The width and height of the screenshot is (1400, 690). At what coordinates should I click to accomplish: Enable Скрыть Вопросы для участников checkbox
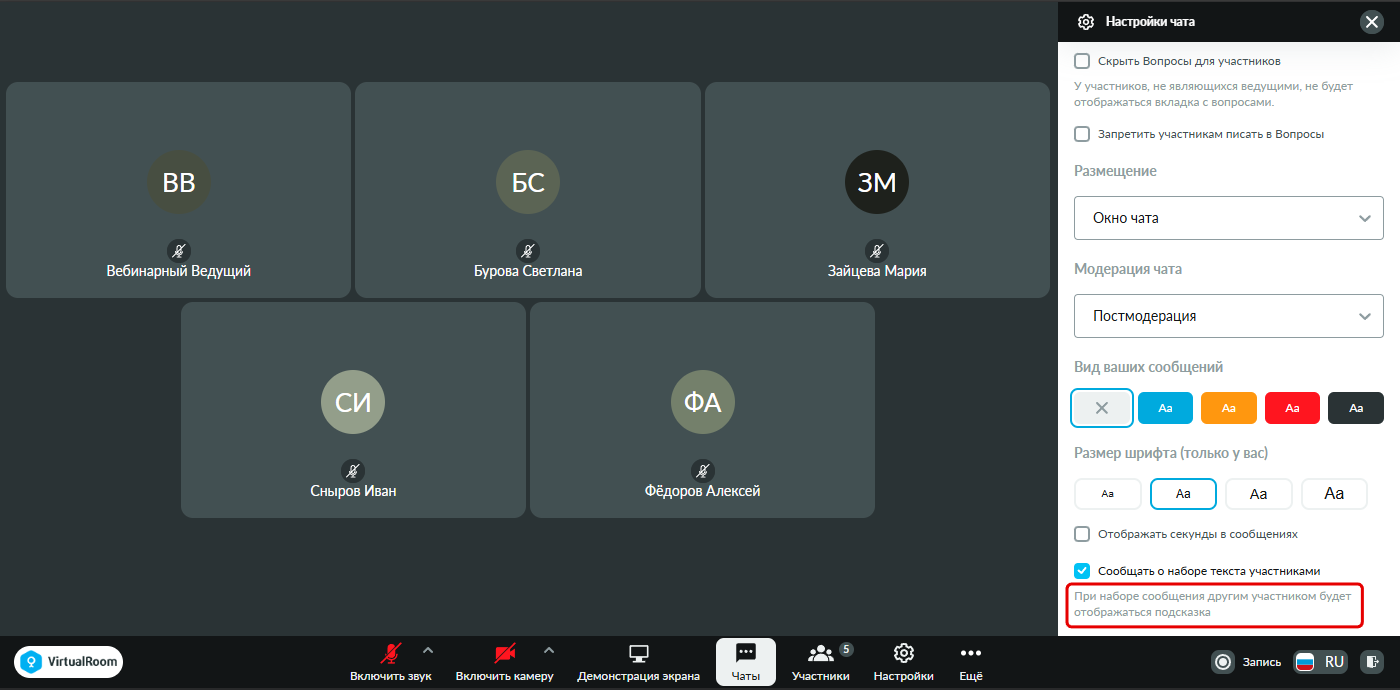pos(1082,61)
